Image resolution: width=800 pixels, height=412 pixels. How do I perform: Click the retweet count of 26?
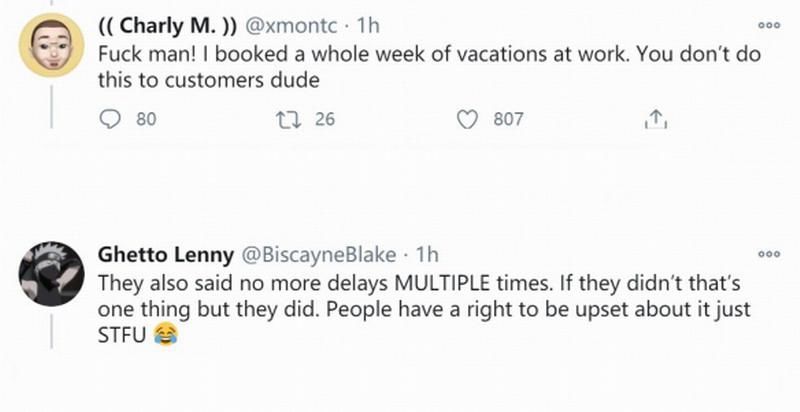click(x=325, y=120)
